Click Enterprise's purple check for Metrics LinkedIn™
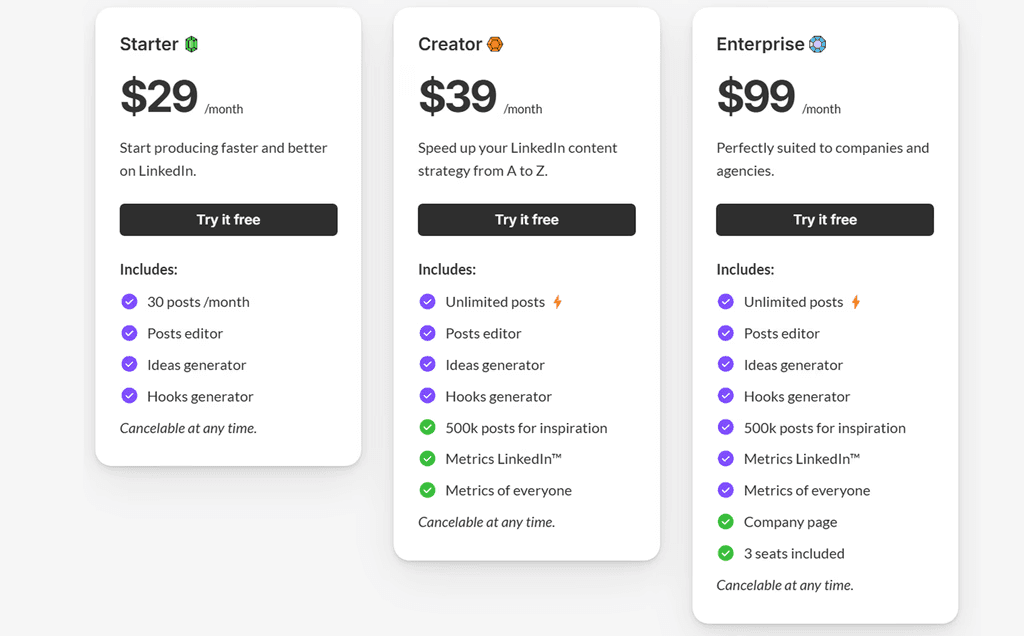1024x636 pixels. point(726,459)
